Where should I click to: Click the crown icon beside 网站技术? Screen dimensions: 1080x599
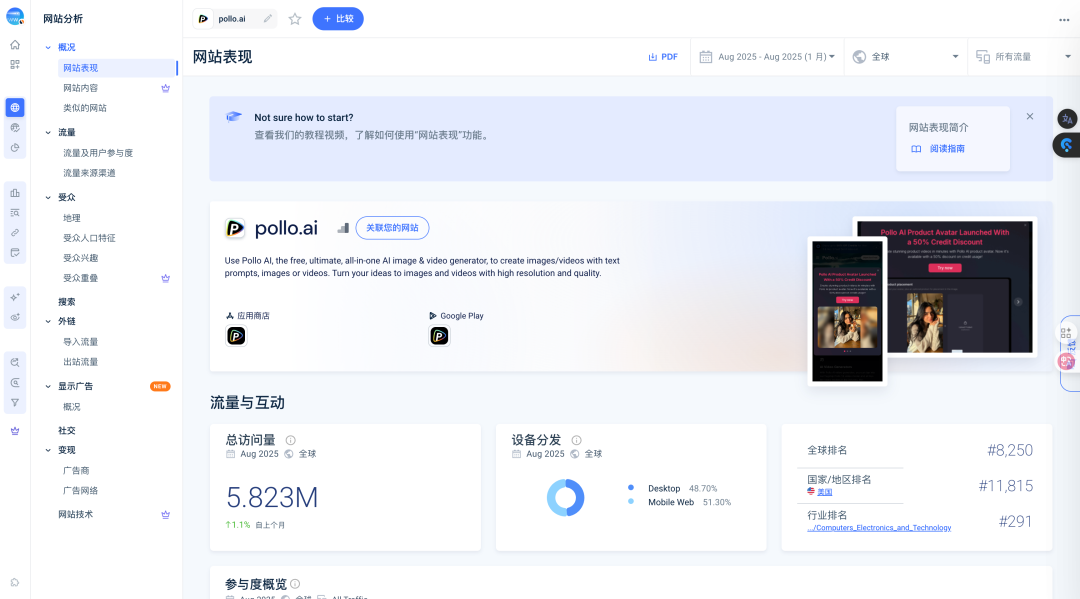[x=165, y=514]
